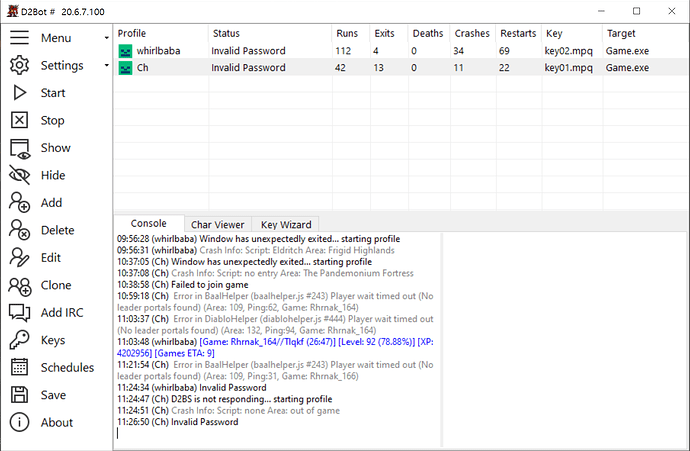
Task: Click the D2Bot app icon in title bar
Action: [12, 11]
